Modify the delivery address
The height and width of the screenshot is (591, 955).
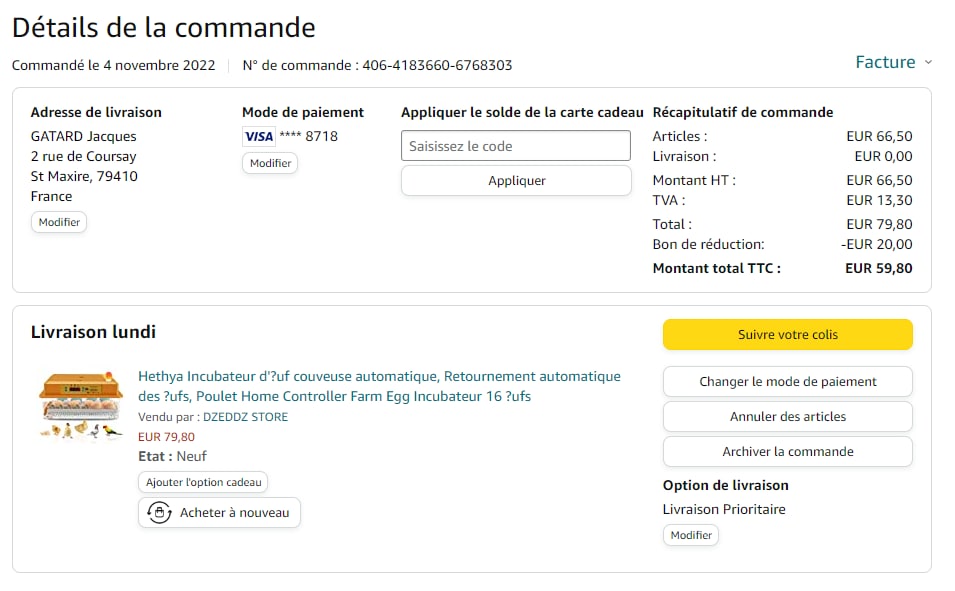point(59,222)
